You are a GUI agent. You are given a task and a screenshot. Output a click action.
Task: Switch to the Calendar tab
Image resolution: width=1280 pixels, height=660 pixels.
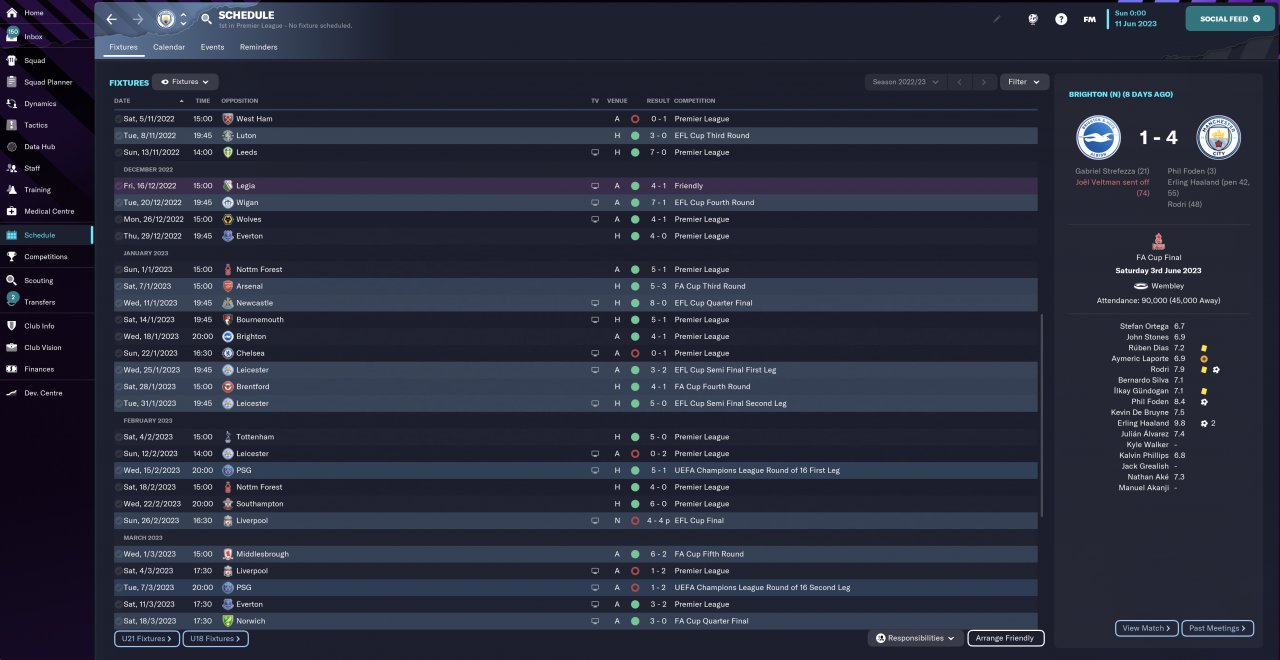tap(169, 47)
